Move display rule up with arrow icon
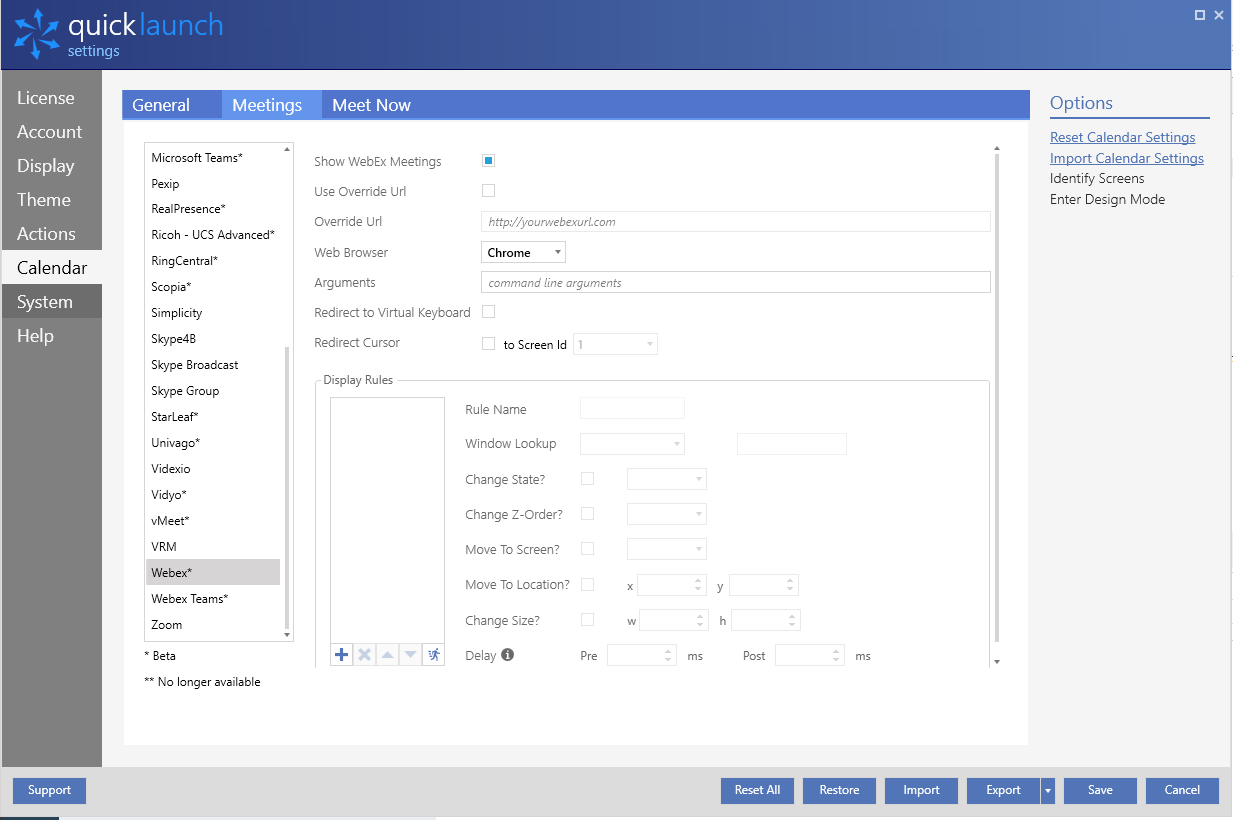The width and height of the screenshot is (1233, 820). [x=387, y=655]
